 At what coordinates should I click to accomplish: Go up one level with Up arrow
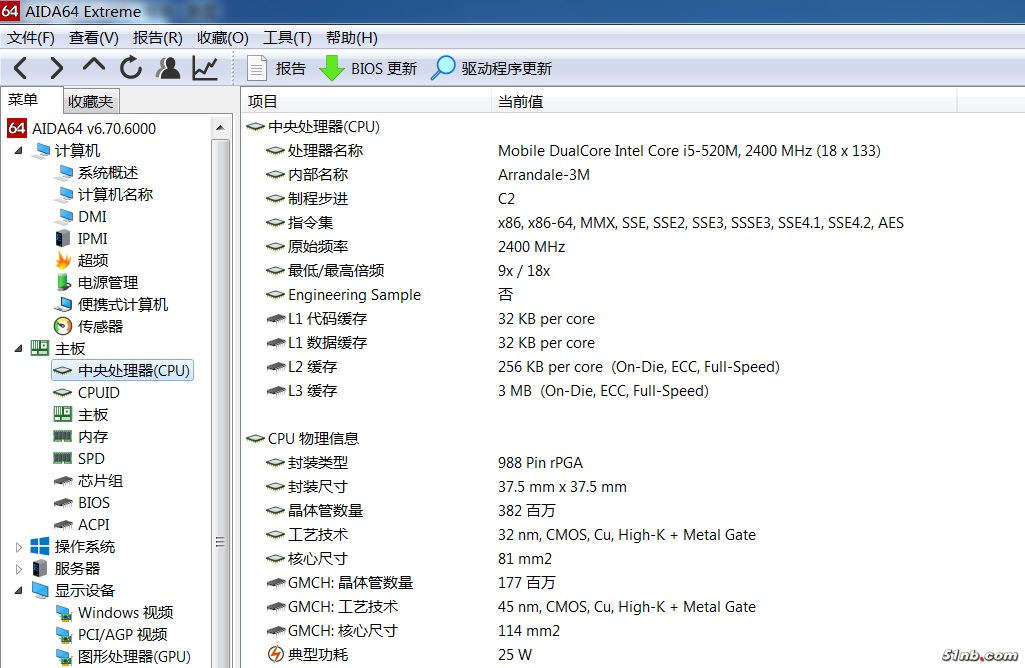(94, 67)
